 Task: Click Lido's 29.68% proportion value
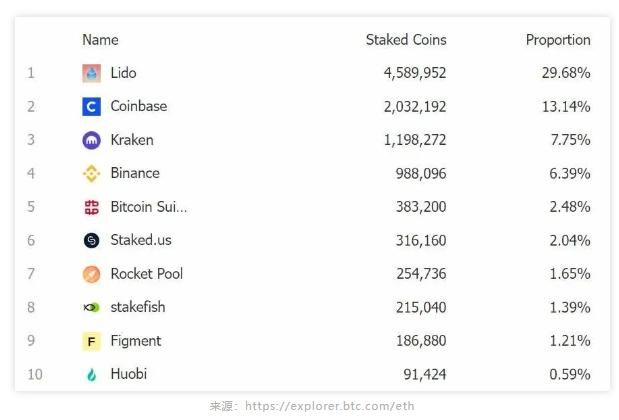tap(564, 73)
